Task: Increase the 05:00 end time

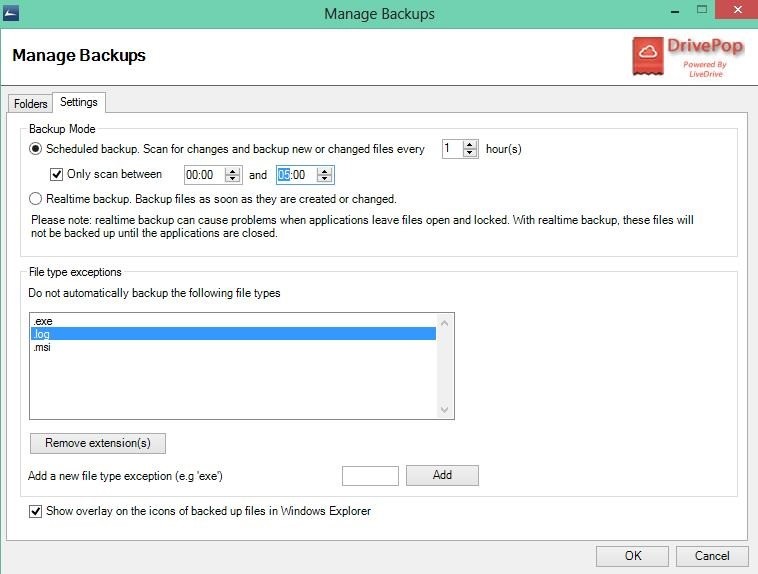Action: point(325,171)
